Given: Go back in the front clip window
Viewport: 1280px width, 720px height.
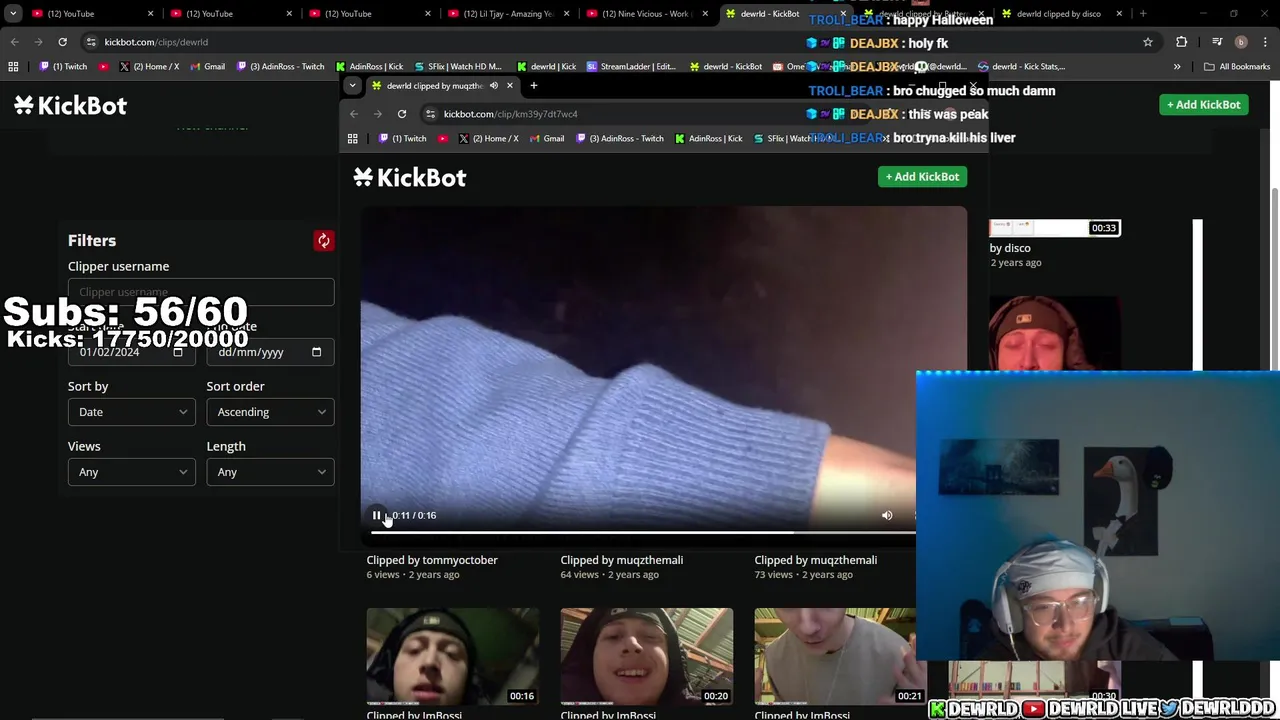Looking at the screenshot, I should [354, 114].
